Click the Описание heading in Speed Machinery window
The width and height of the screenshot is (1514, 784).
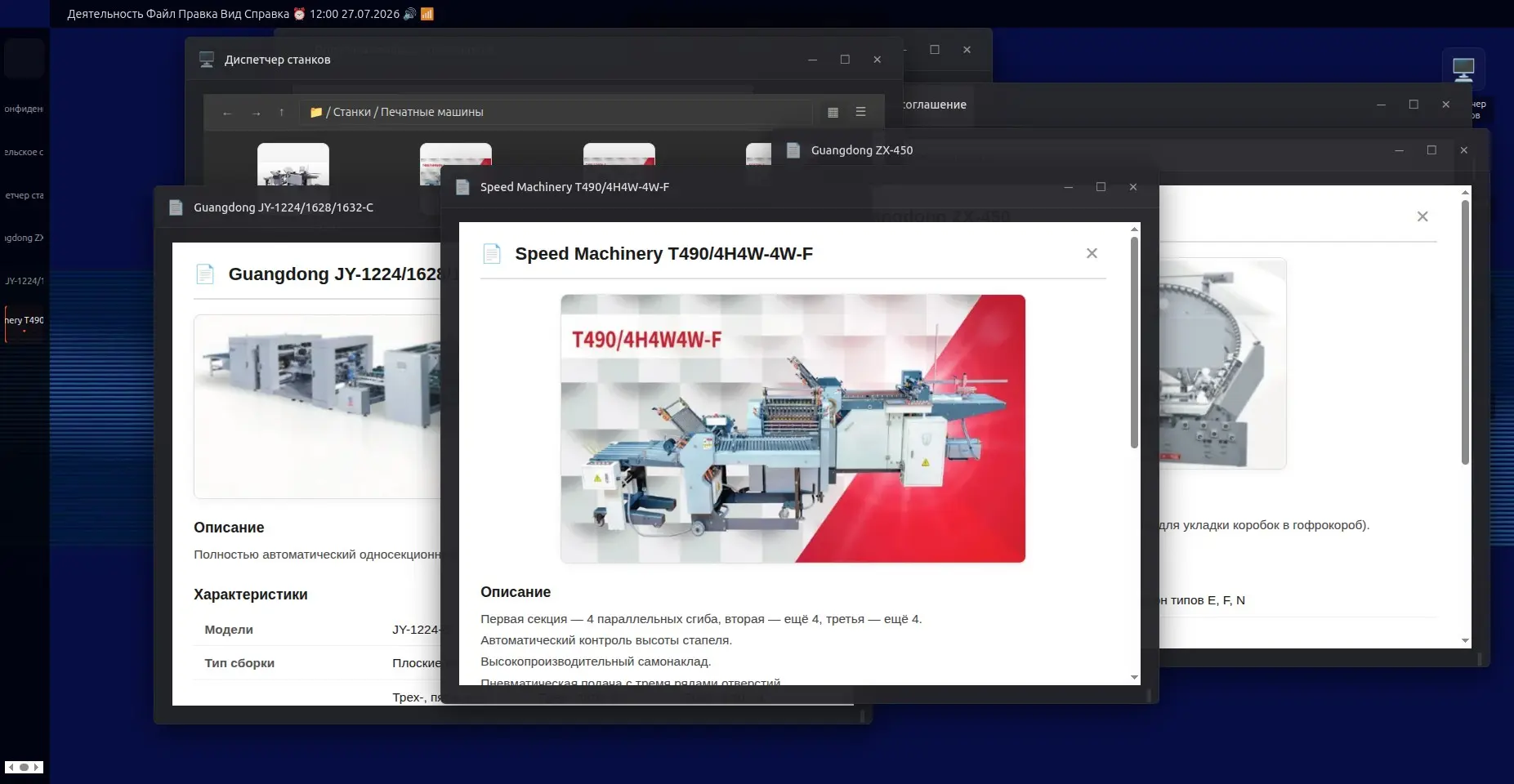[516, 592]
